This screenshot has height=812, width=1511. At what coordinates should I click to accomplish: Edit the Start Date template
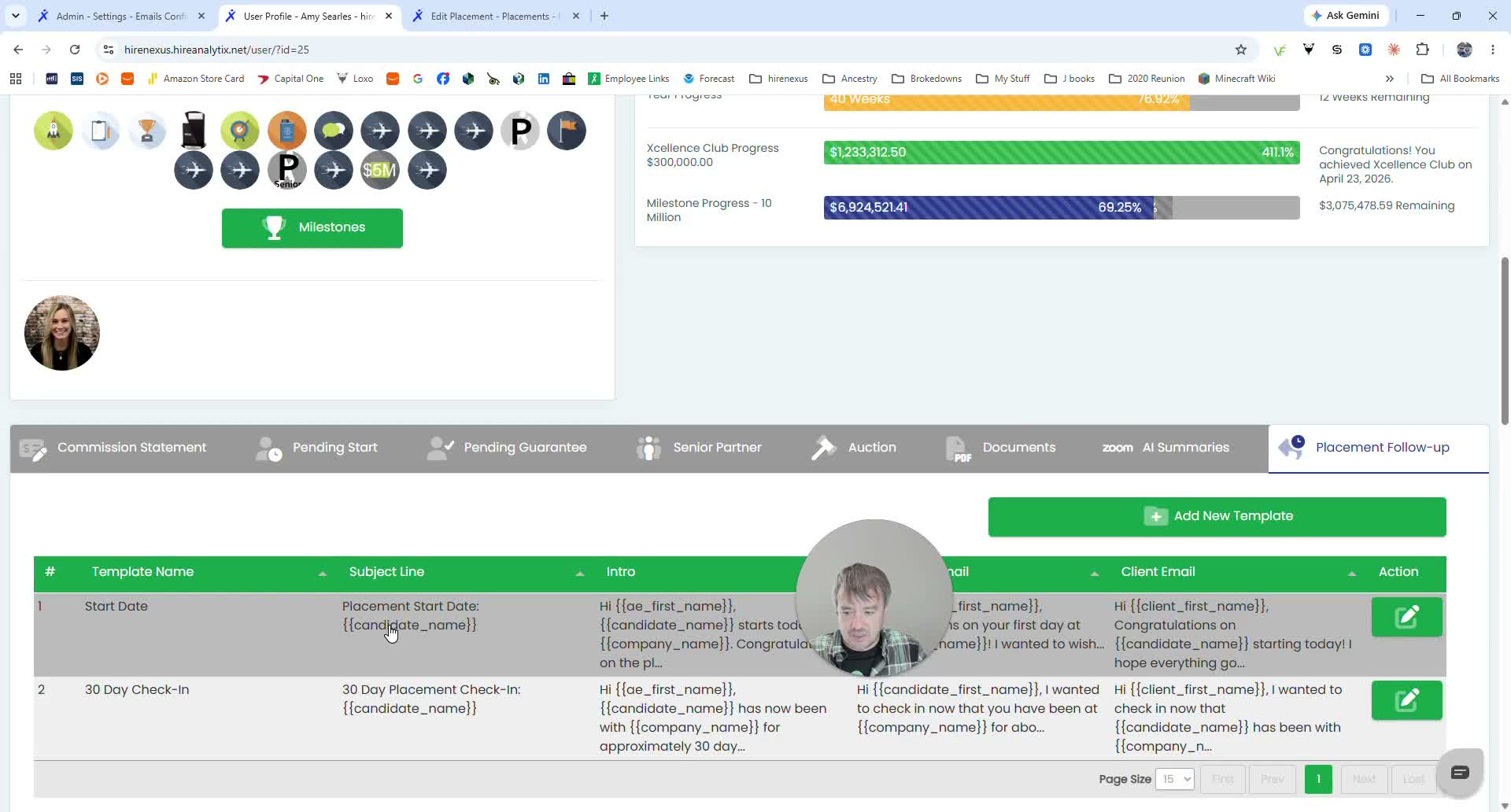coord(1406,617)
